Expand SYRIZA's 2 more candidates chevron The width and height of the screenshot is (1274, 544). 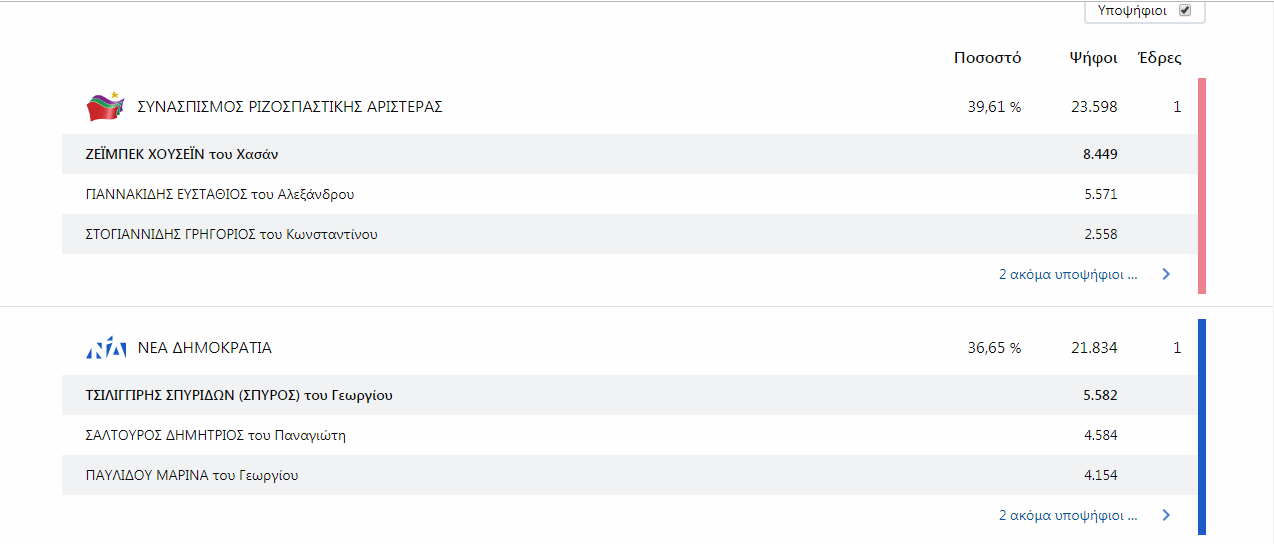(1166, 274)
